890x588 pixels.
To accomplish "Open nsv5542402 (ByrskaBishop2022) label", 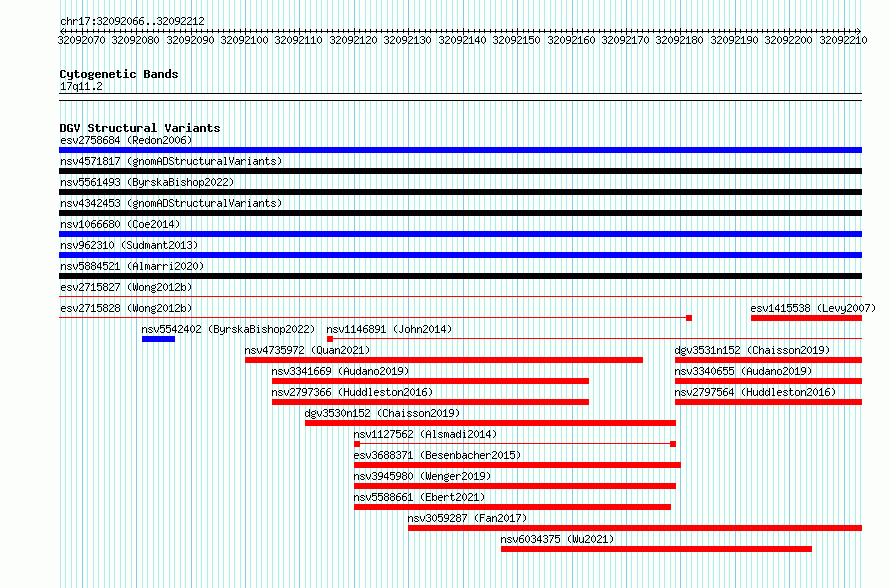I will click(x=228, y=329).
